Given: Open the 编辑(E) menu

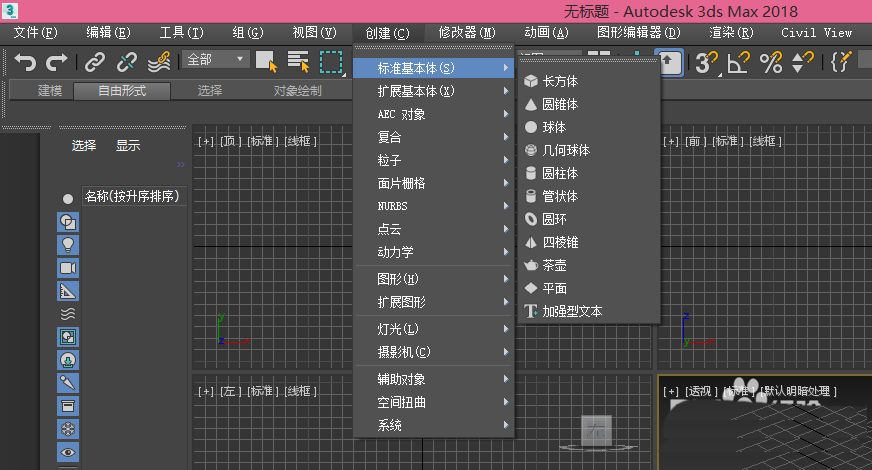Looking at the screenshot, I should coord(108,33).
